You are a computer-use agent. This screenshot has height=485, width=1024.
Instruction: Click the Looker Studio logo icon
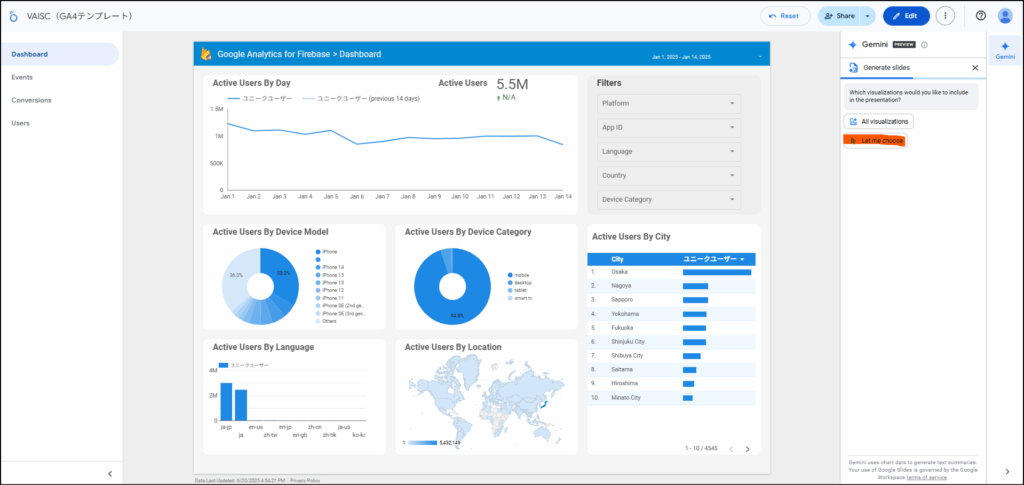(13, 16)
